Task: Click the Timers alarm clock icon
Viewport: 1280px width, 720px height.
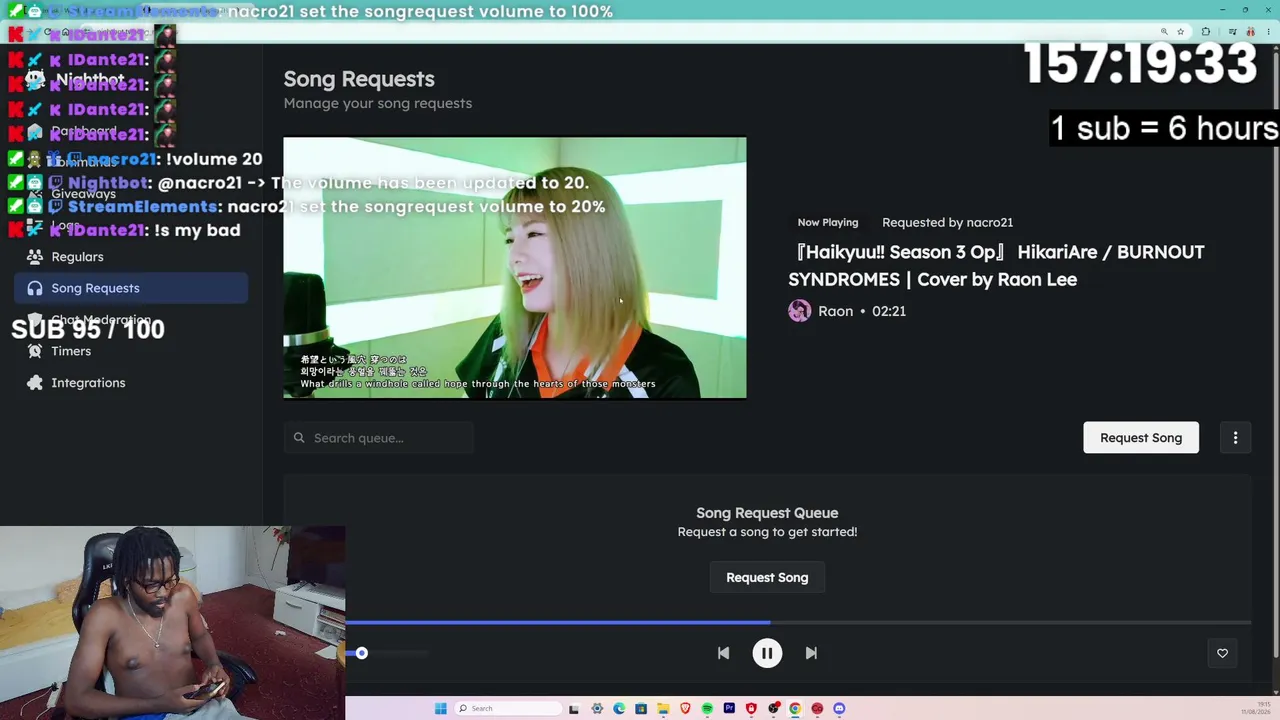Action: (35, 351)
